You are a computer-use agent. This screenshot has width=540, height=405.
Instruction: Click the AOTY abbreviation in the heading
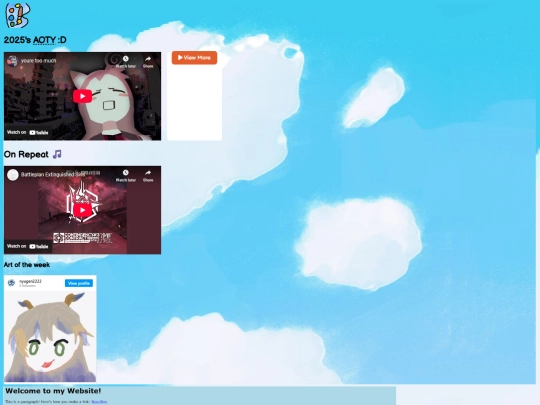[x=44, y=40]
